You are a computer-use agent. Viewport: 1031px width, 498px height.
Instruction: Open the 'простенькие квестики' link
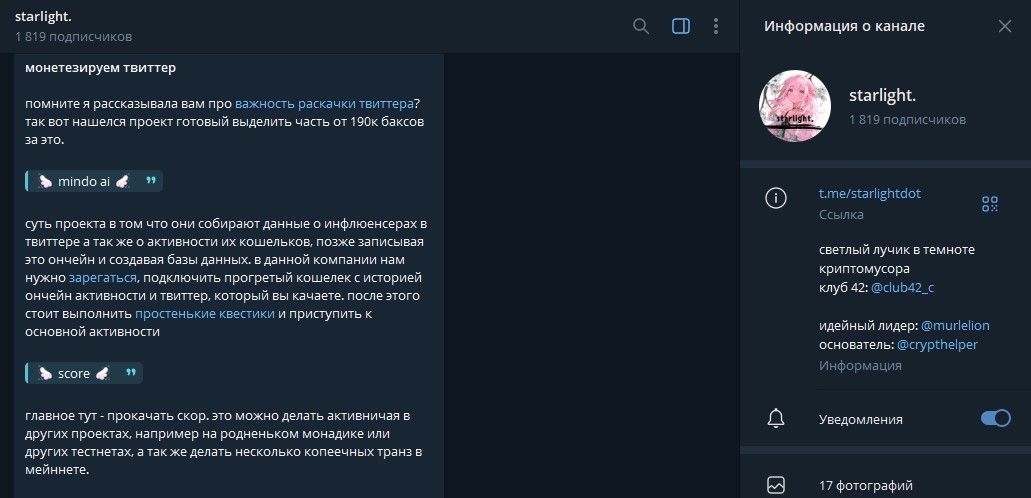pyautogui.click(x=204, y=314)
